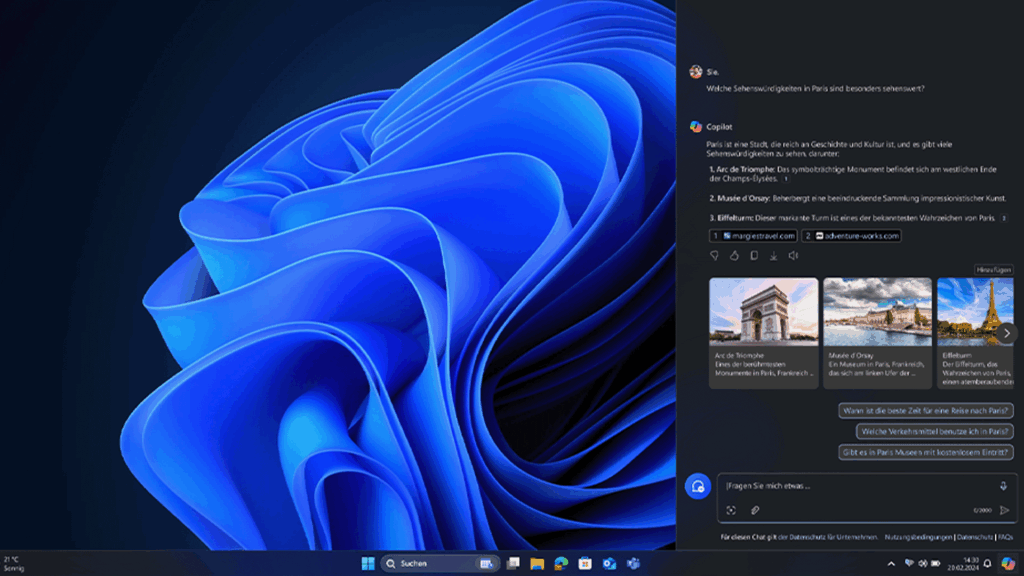Viewport: 1024px width, 576px height.
Task: Read the answer aloud with speaker icon
Action: pyautogui.click(x=793, y=256)
